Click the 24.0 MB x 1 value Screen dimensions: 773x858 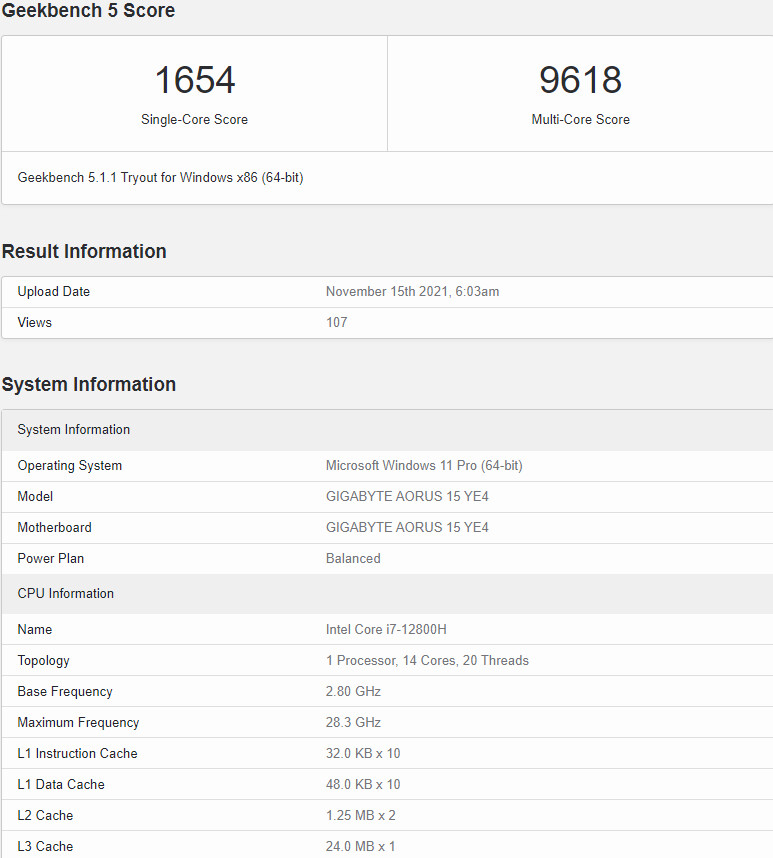pyautogui.click(x=361, y=847)
